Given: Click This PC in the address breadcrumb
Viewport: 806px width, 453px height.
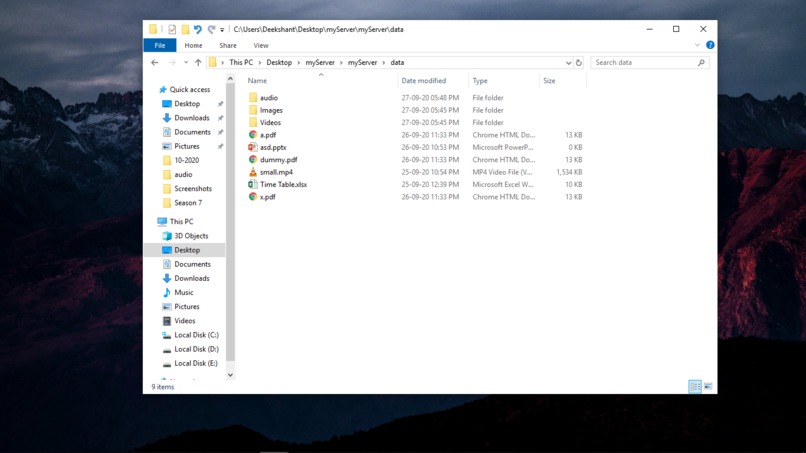Looking at the screenshot, I should point(241,62).
